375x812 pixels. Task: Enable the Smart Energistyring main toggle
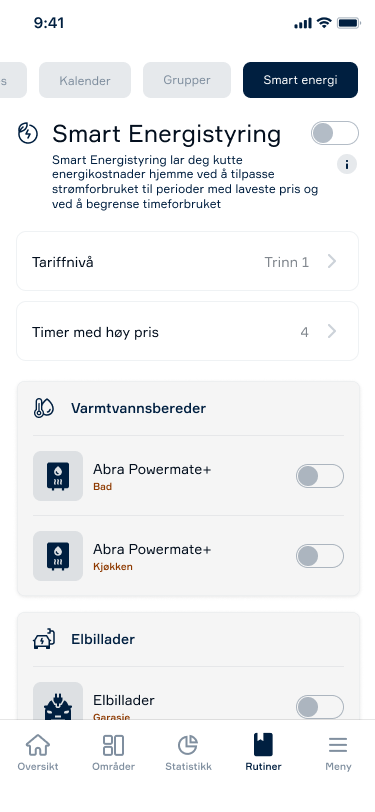point(335,133)
